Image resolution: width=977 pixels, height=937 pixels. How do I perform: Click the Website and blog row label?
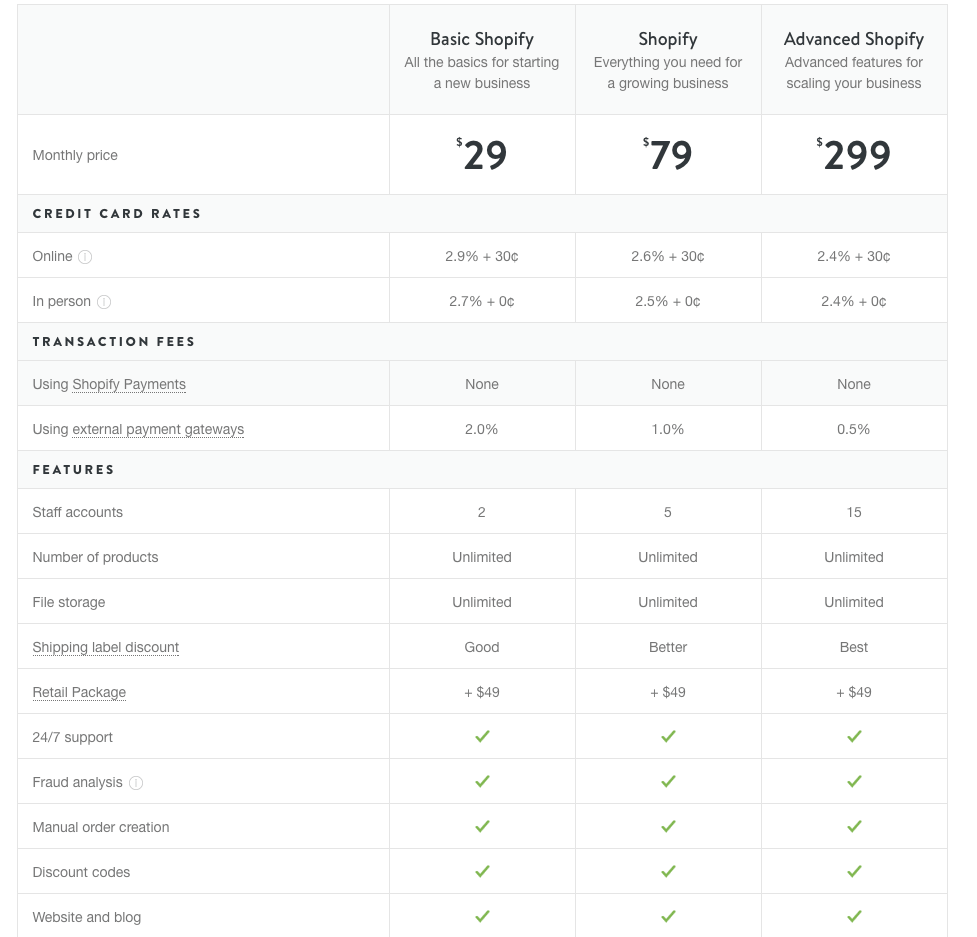coord(87,917)
